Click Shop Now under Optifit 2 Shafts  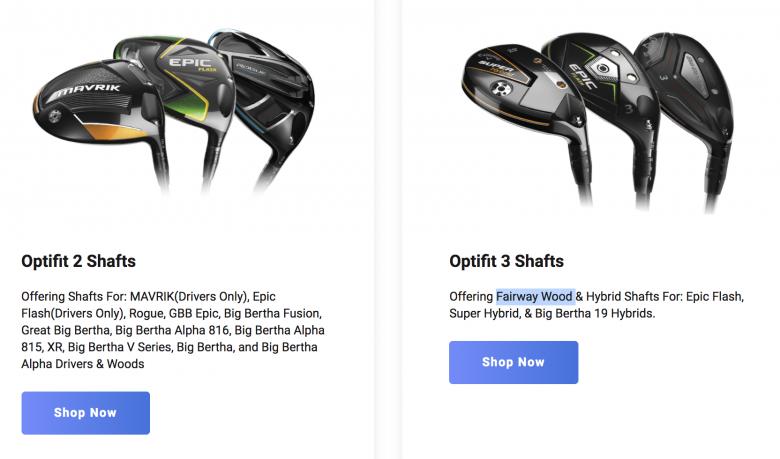[85, 413]
